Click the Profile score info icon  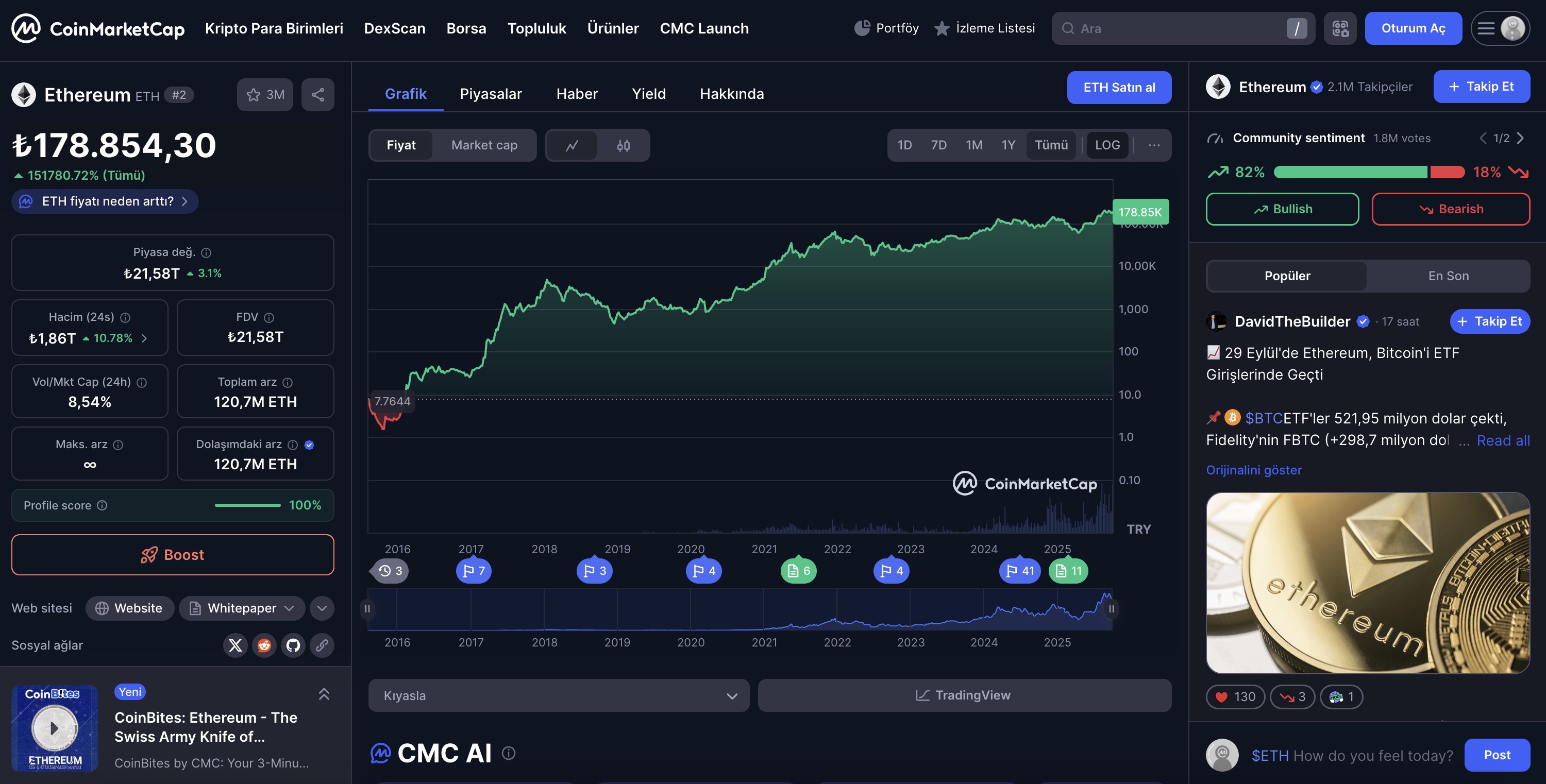[x=102, y=505]
